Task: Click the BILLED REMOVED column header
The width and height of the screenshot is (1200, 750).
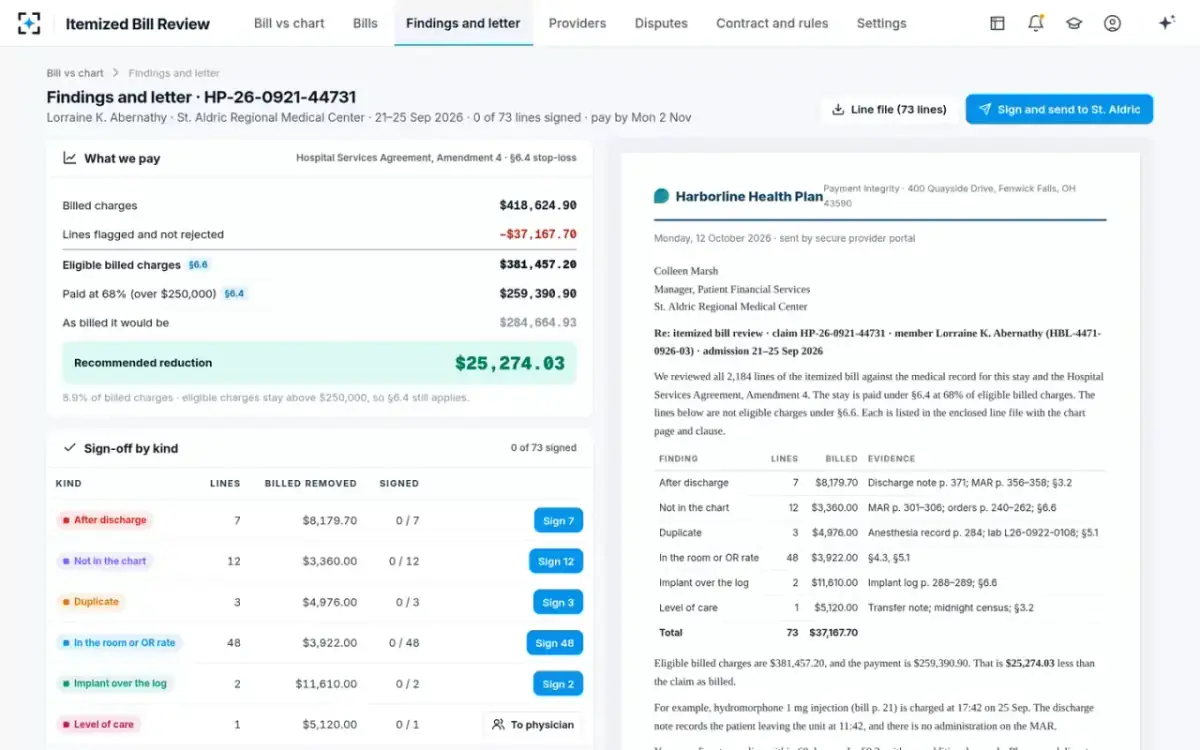Action: [311, 483]
